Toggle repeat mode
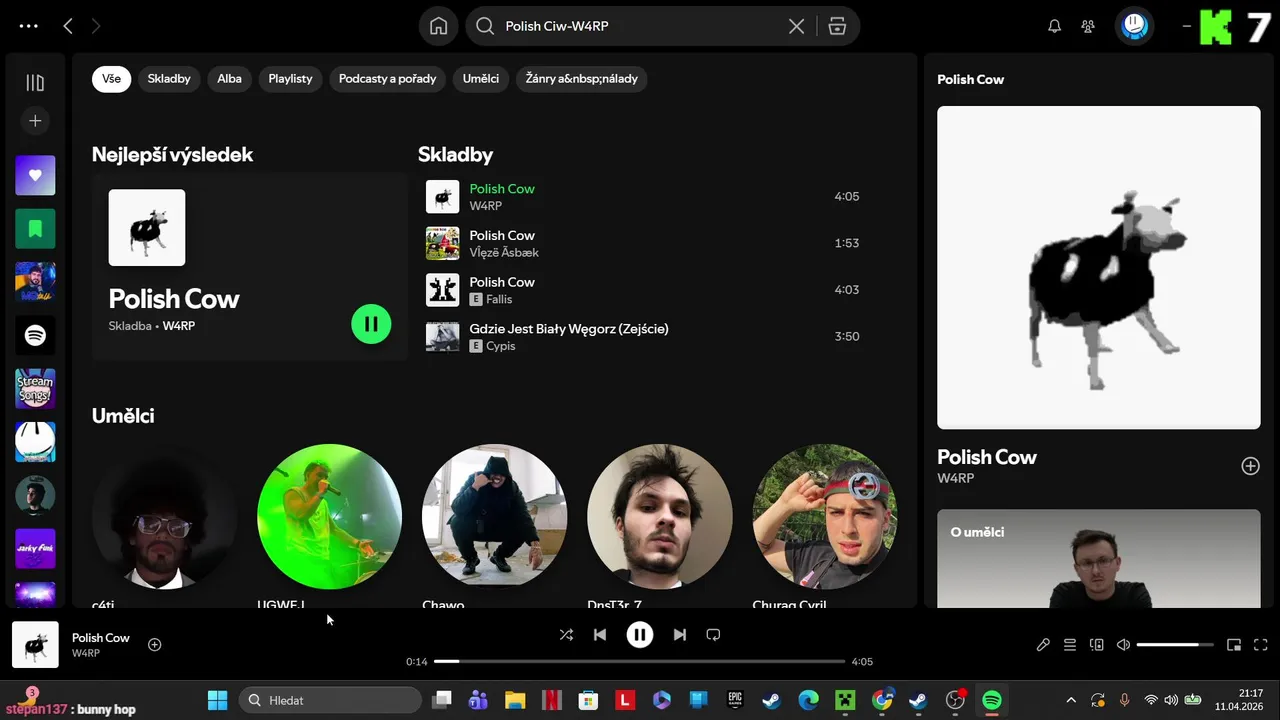This screenshot has height=720, width=1280. [713, 635]
